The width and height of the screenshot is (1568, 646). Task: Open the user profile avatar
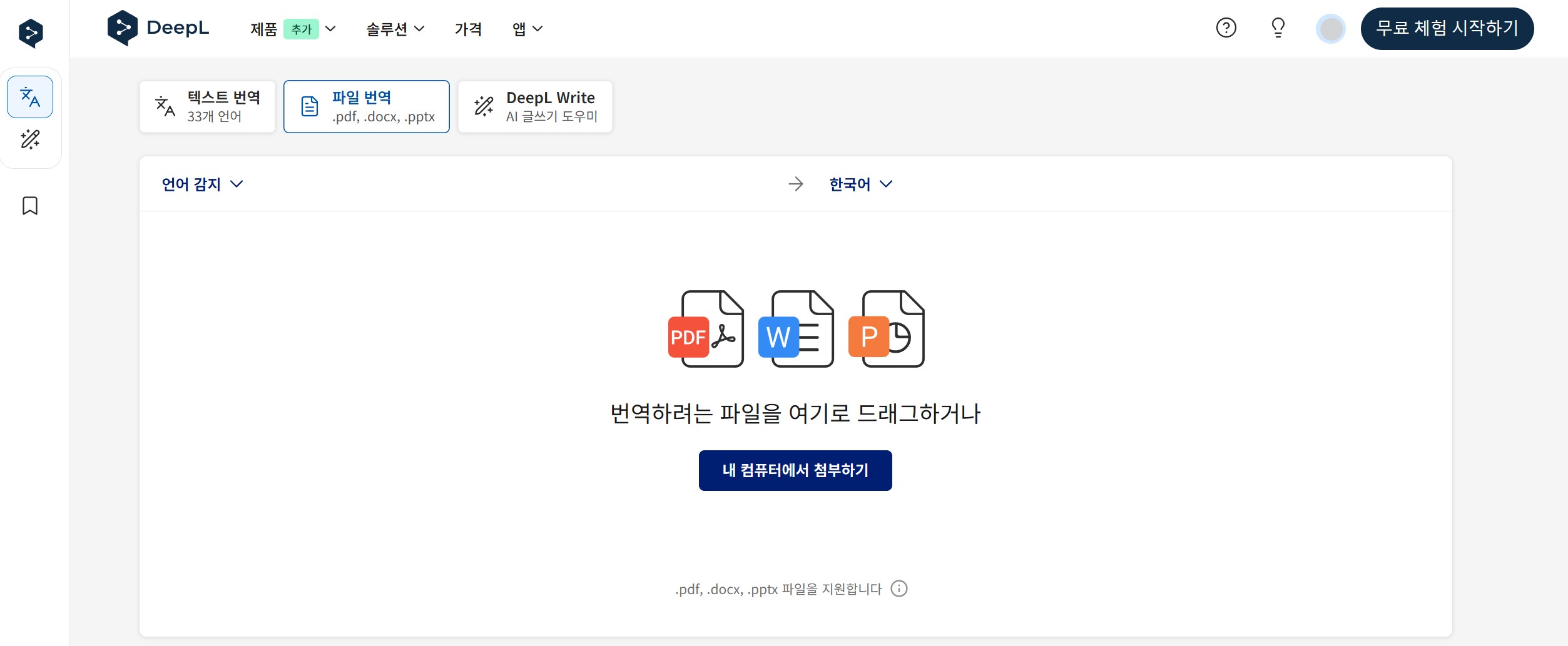1330,29
